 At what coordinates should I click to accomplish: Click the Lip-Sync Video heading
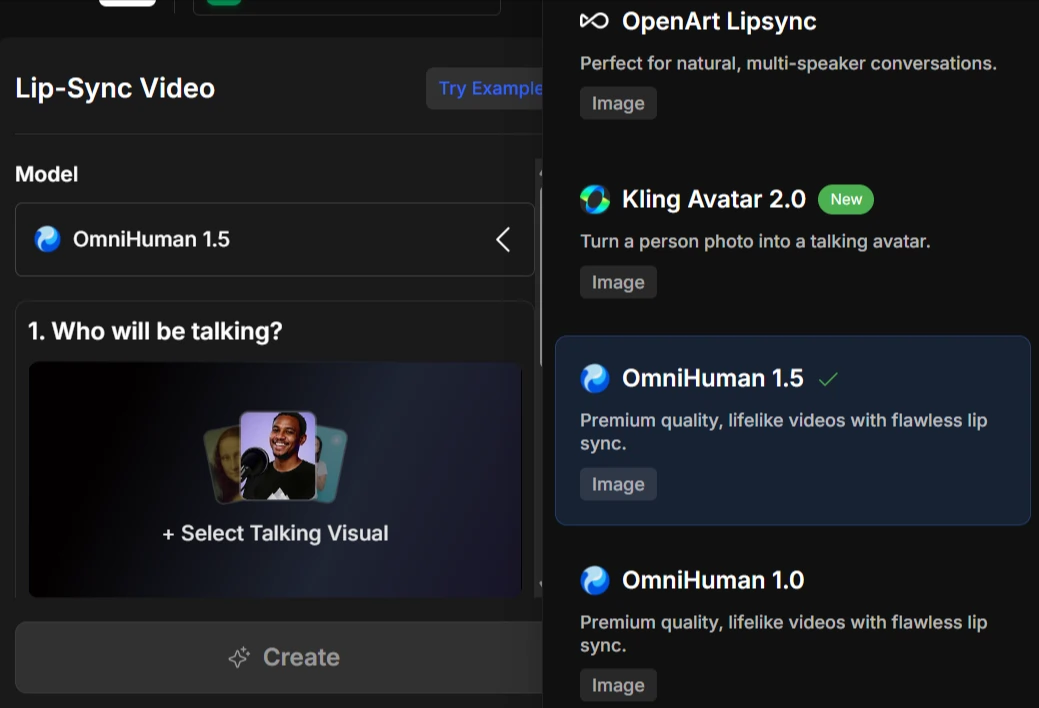pos(115,88)
